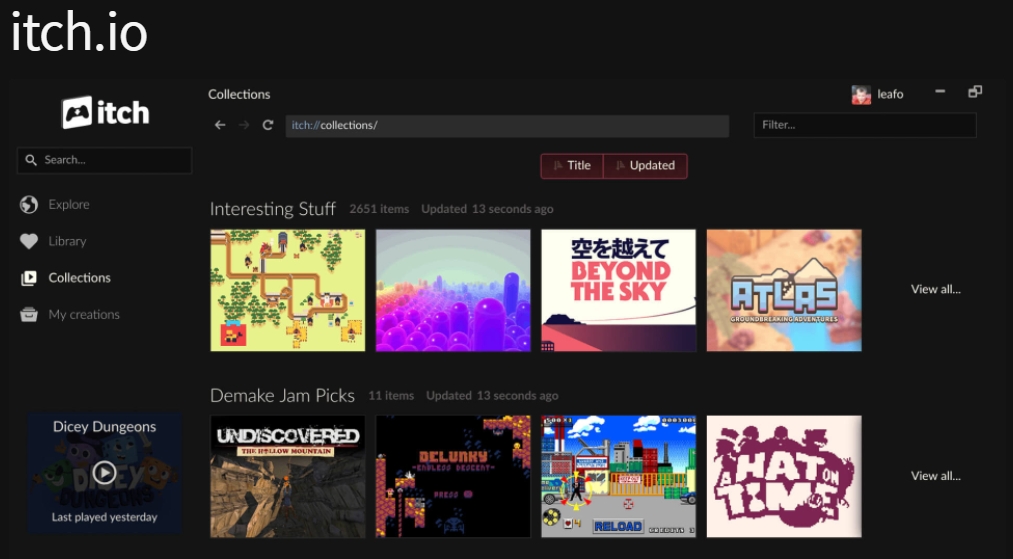Open the A Hat on Time thumbnail

[784, 476]
